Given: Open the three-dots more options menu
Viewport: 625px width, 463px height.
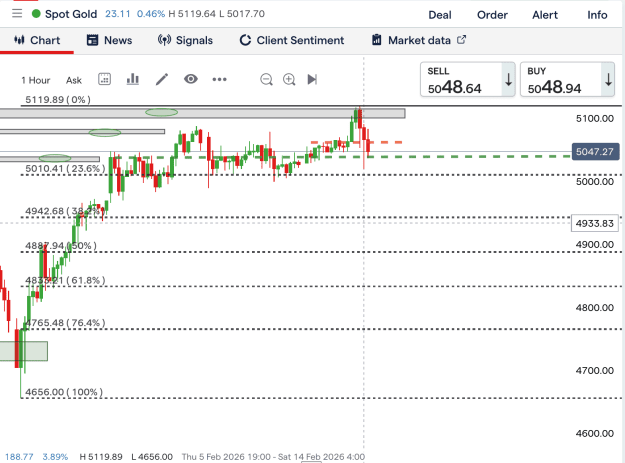Looking at the screenshot, I should [x=220, y=79].
